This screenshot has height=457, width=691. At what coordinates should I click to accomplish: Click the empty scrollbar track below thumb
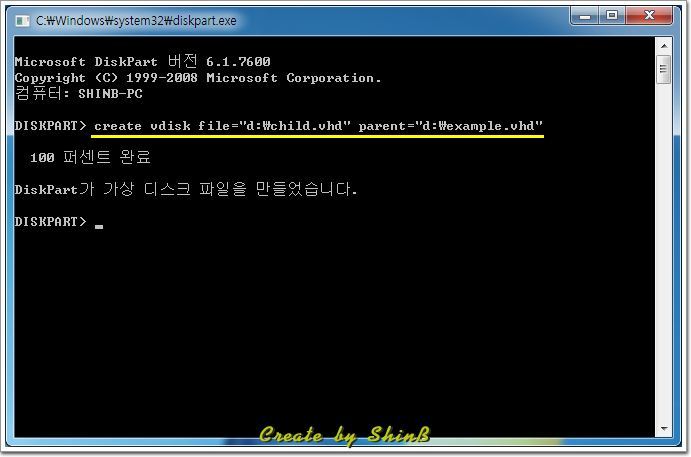[664, 251]
